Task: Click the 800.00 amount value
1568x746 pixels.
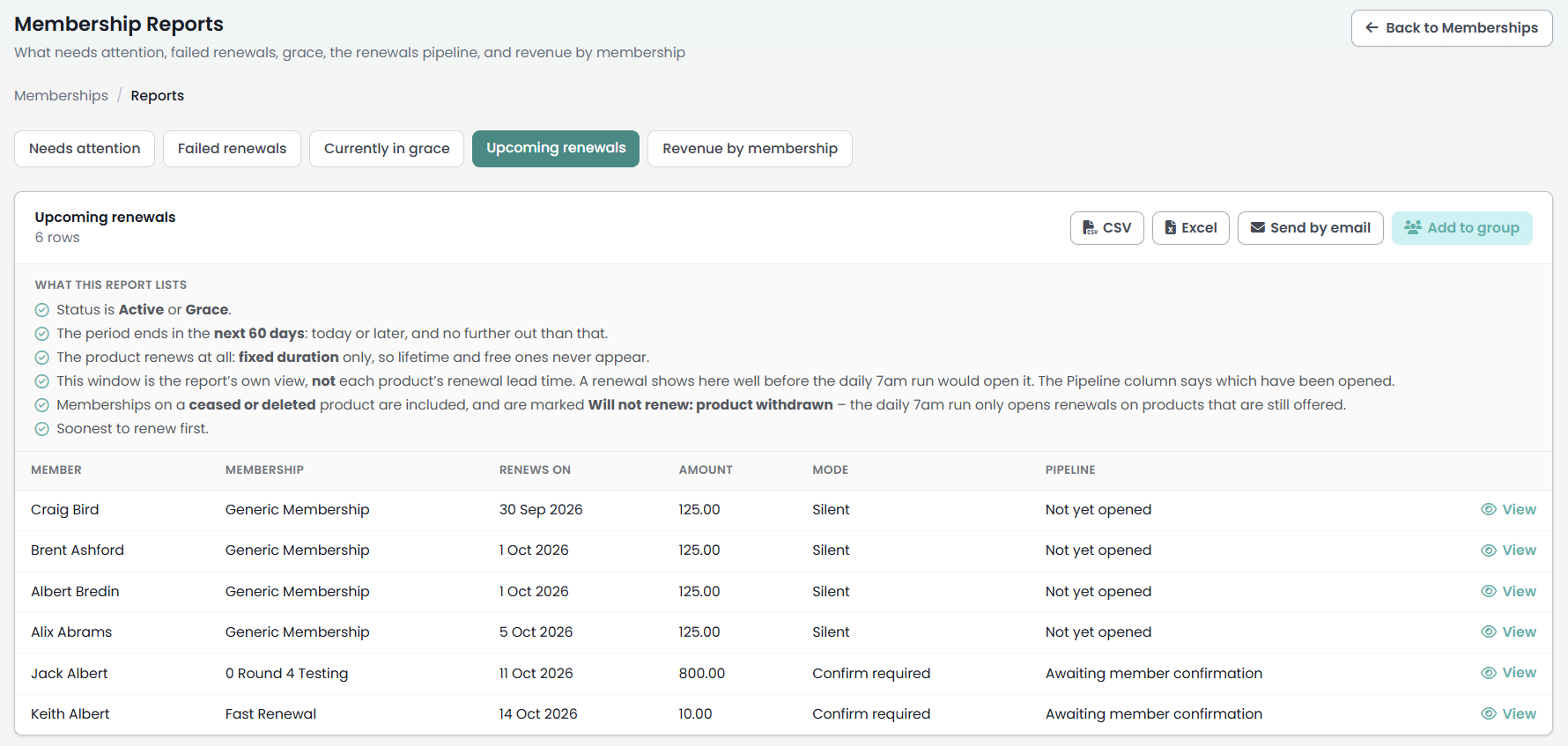Action: 701,674
